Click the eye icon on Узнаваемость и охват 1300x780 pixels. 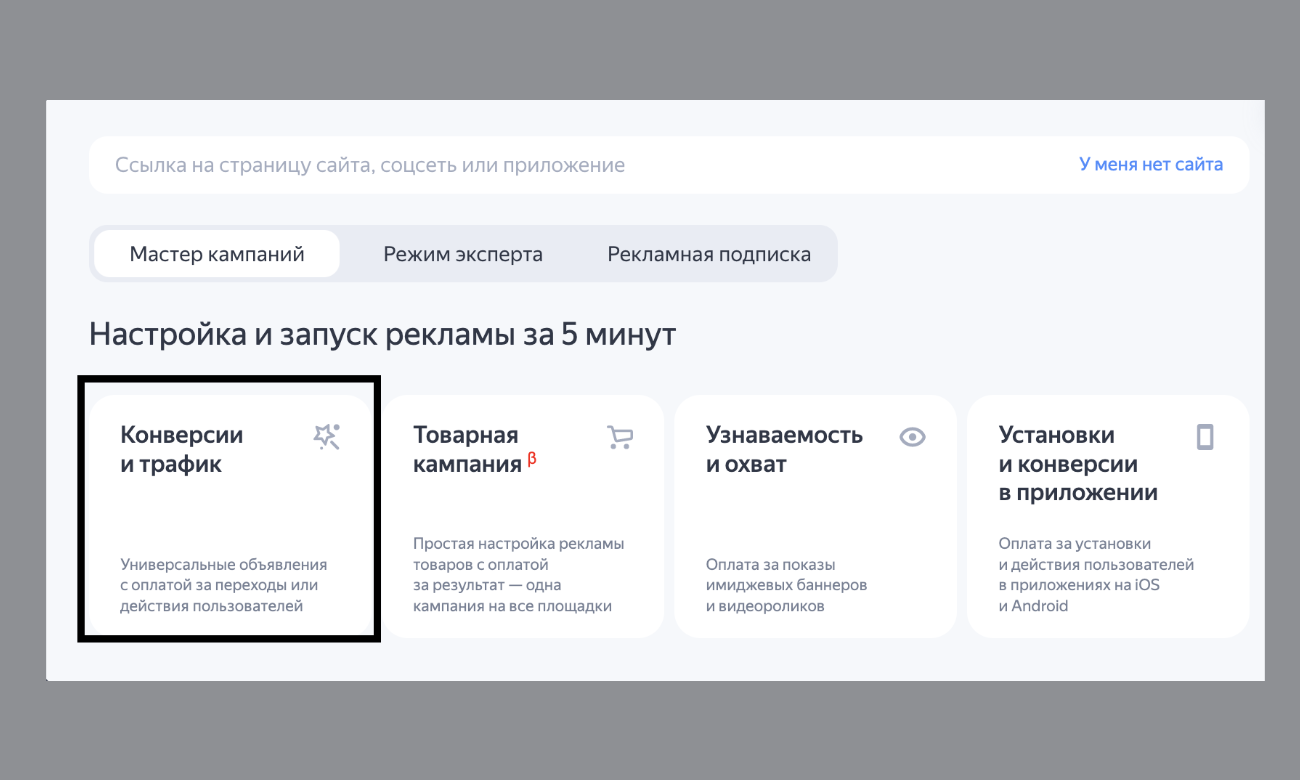(x=912, y=437)
